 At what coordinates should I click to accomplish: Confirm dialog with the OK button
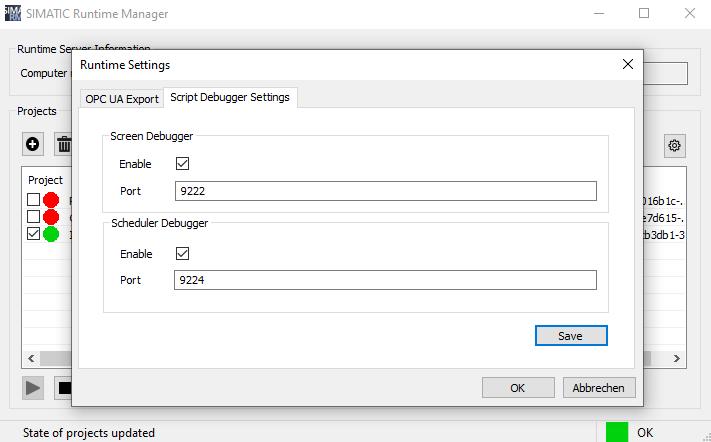coord(518,388)
